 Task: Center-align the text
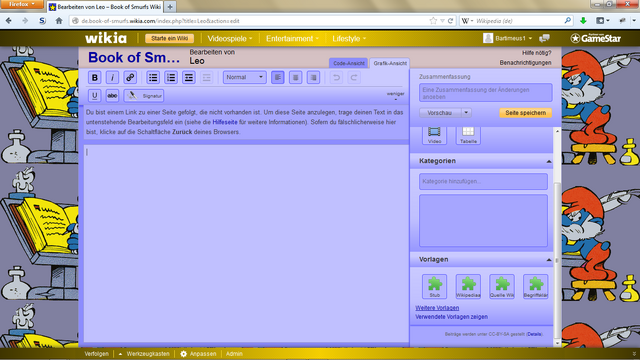click(296, 77)
